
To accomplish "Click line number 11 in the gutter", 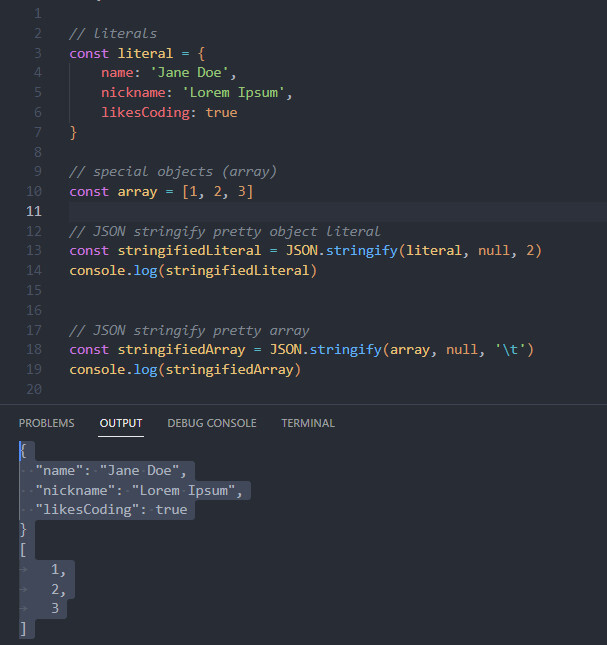I will [x=34, y=211].
